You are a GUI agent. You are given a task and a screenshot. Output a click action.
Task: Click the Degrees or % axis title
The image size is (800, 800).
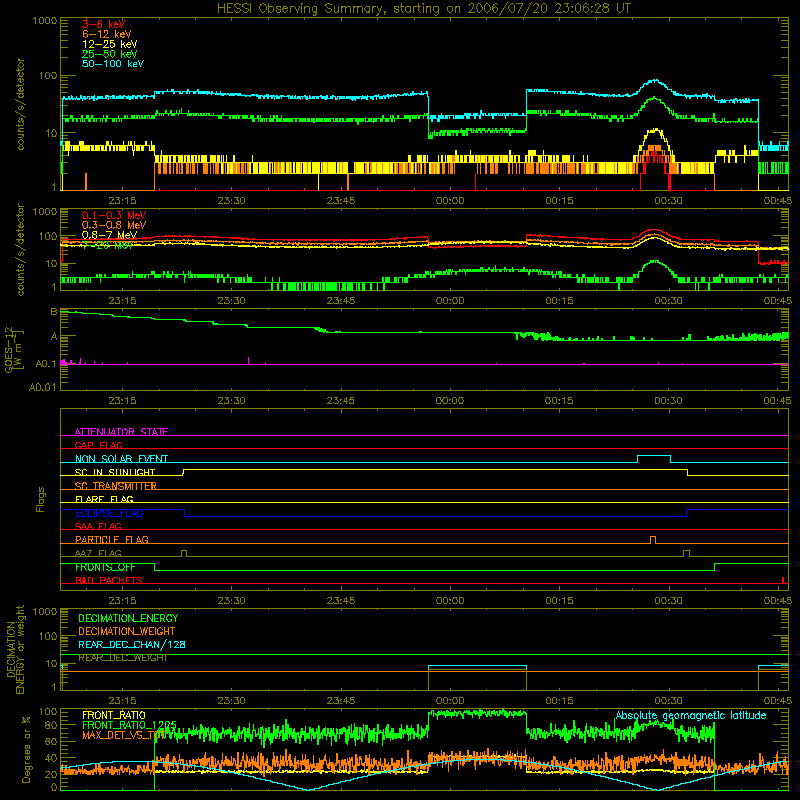pyautogui.click(x=26, y=749)
